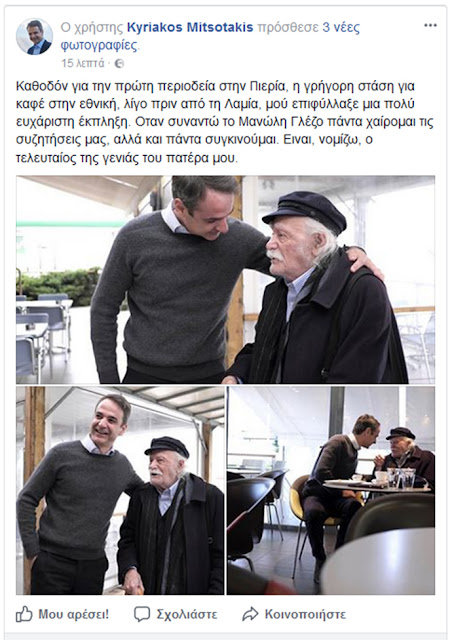Screen dimensions: 452x640
Task: Click the thumbs-up like icon
Action: (x=24, y=614)
